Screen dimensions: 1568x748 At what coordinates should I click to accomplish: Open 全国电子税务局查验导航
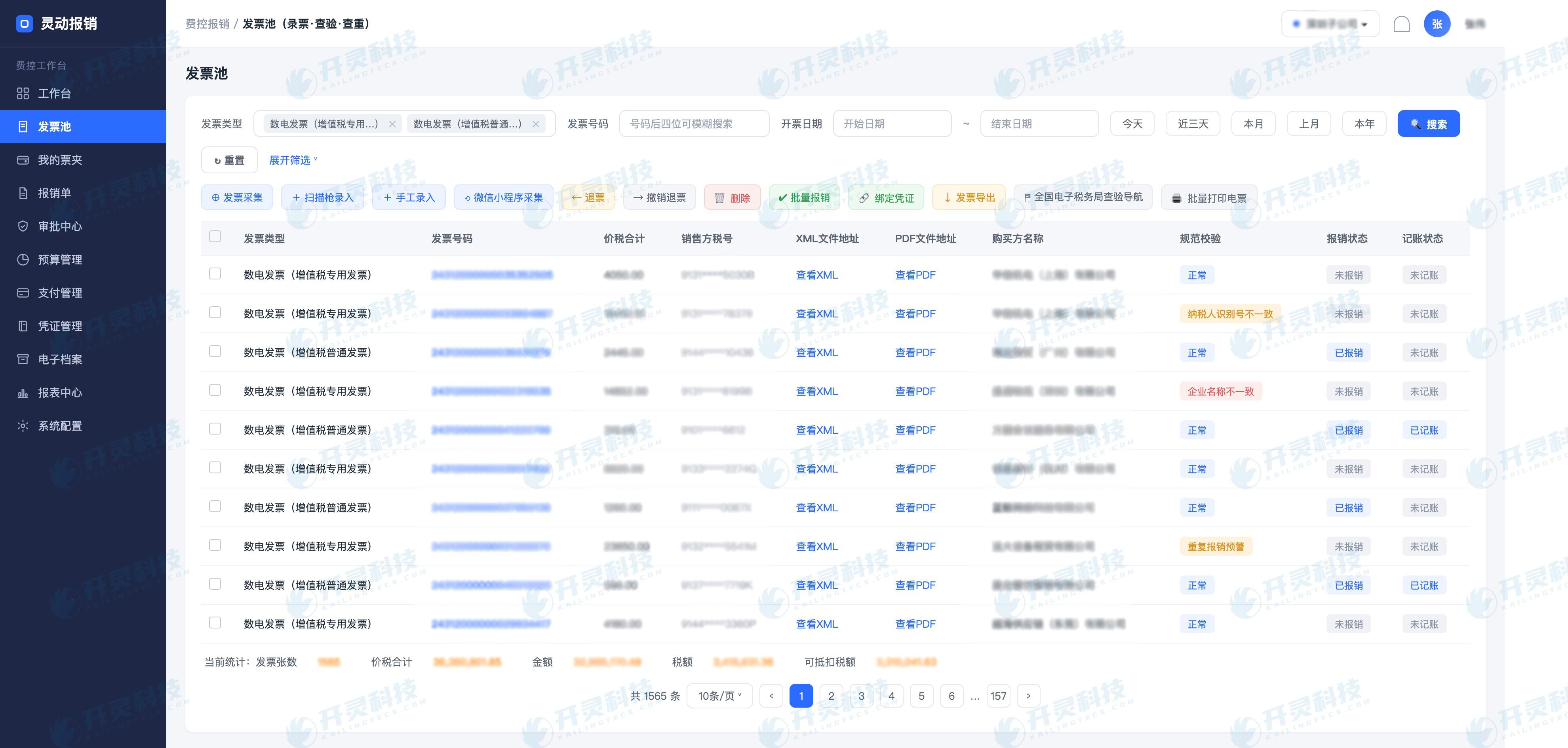(1083, 197)
